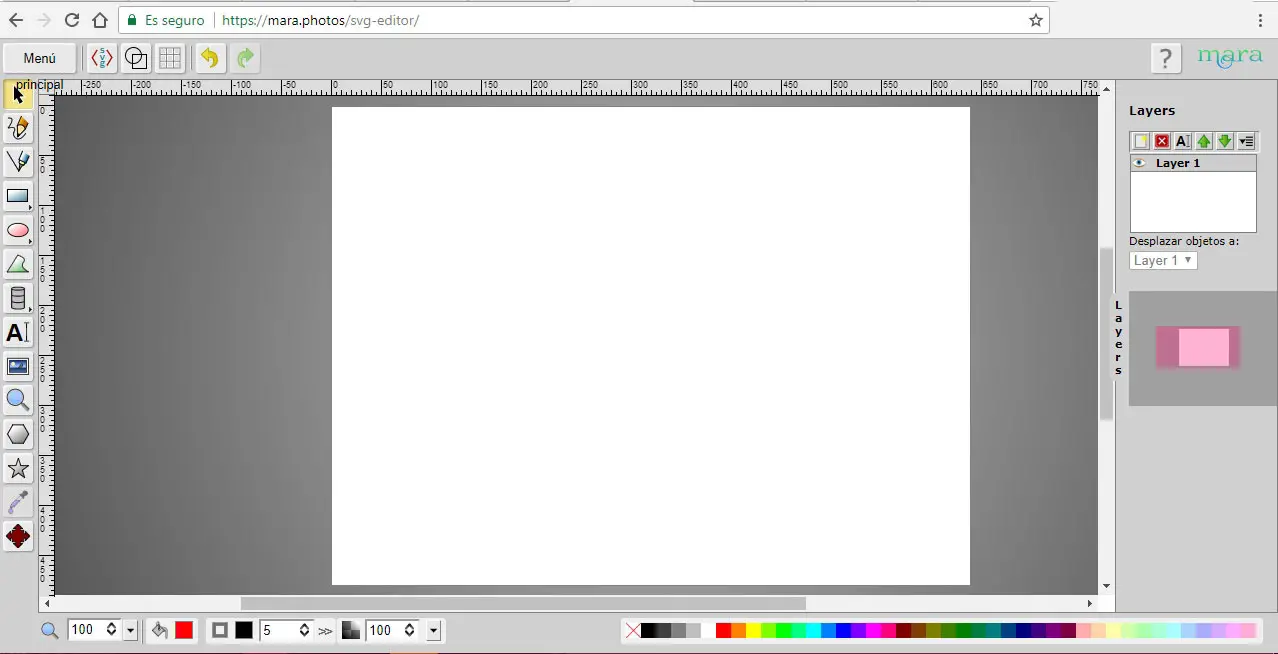
Task: Hide Layer 1 using eye icon
Action: pos(1140,163)
